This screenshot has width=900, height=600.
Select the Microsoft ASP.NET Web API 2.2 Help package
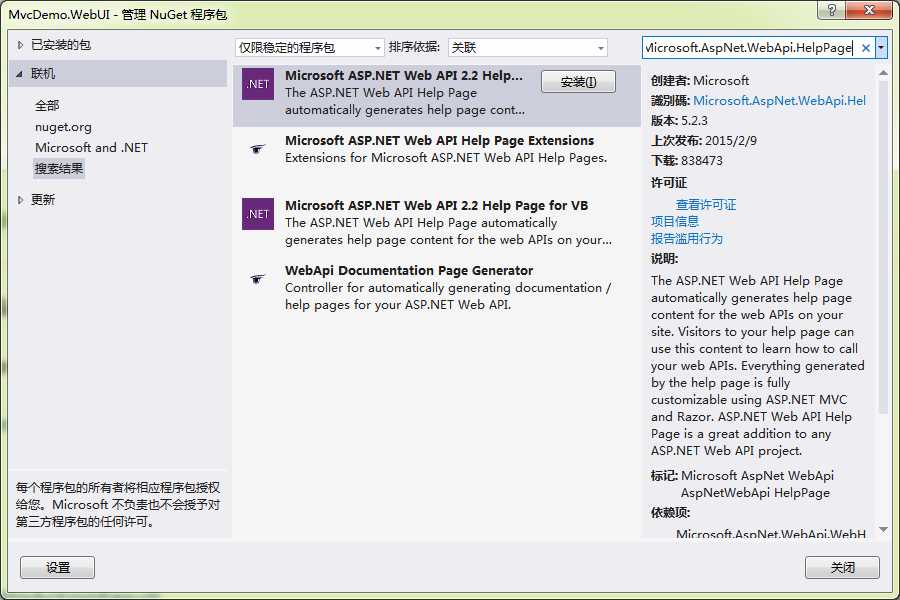(436, 94)
